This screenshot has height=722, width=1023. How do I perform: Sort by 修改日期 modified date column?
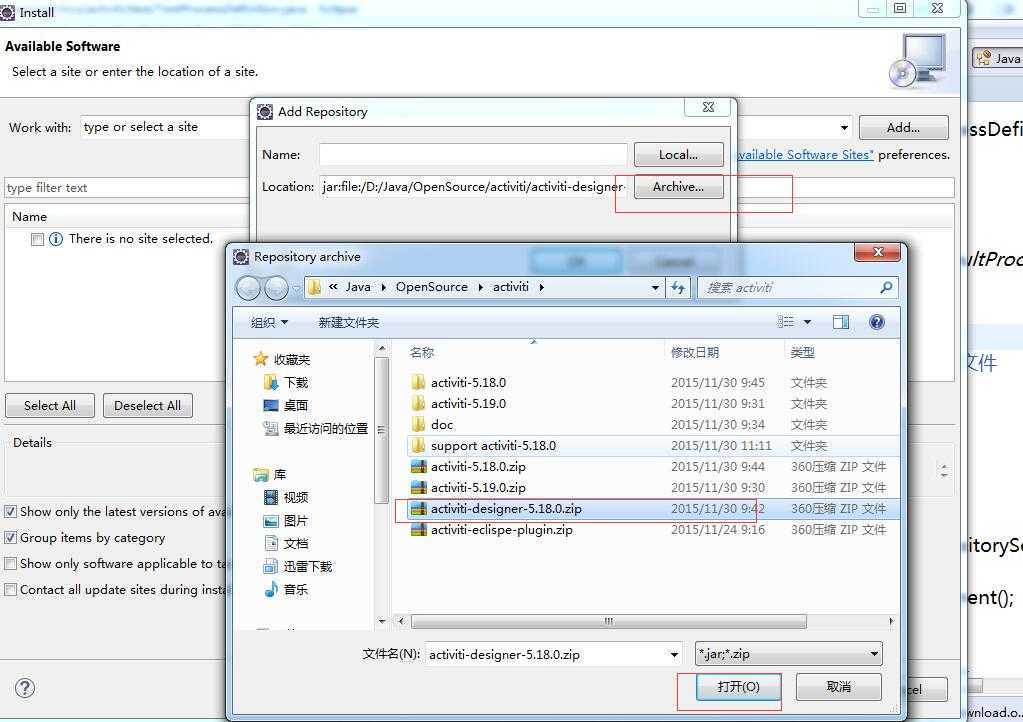tap(695, 352)
